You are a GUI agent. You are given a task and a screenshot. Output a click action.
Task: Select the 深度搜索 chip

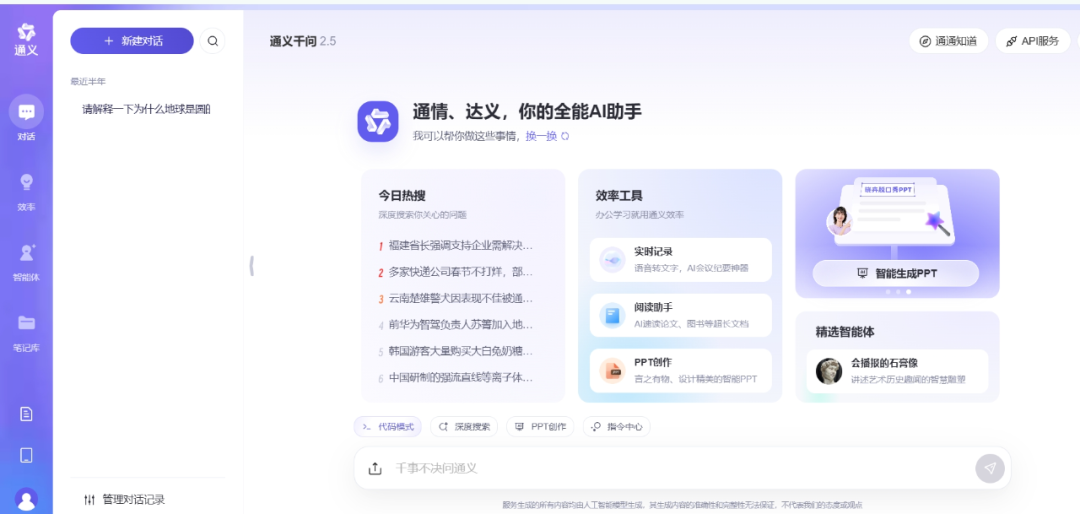(464, 426)
